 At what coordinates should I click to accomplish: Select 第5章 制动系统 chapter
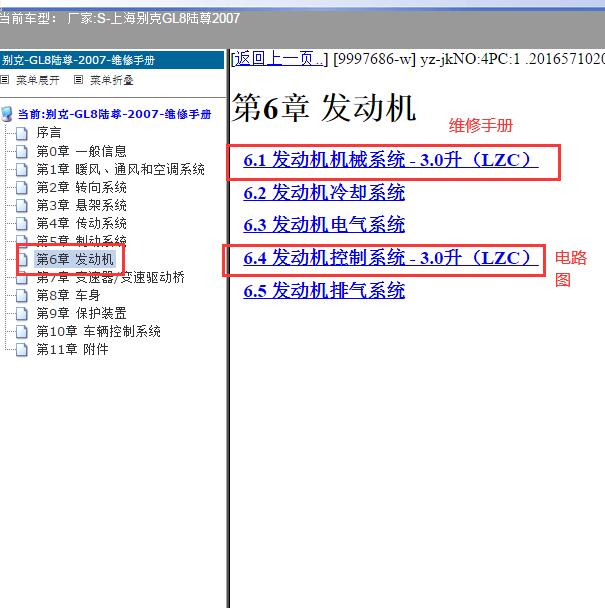click(x=81, y=240)
